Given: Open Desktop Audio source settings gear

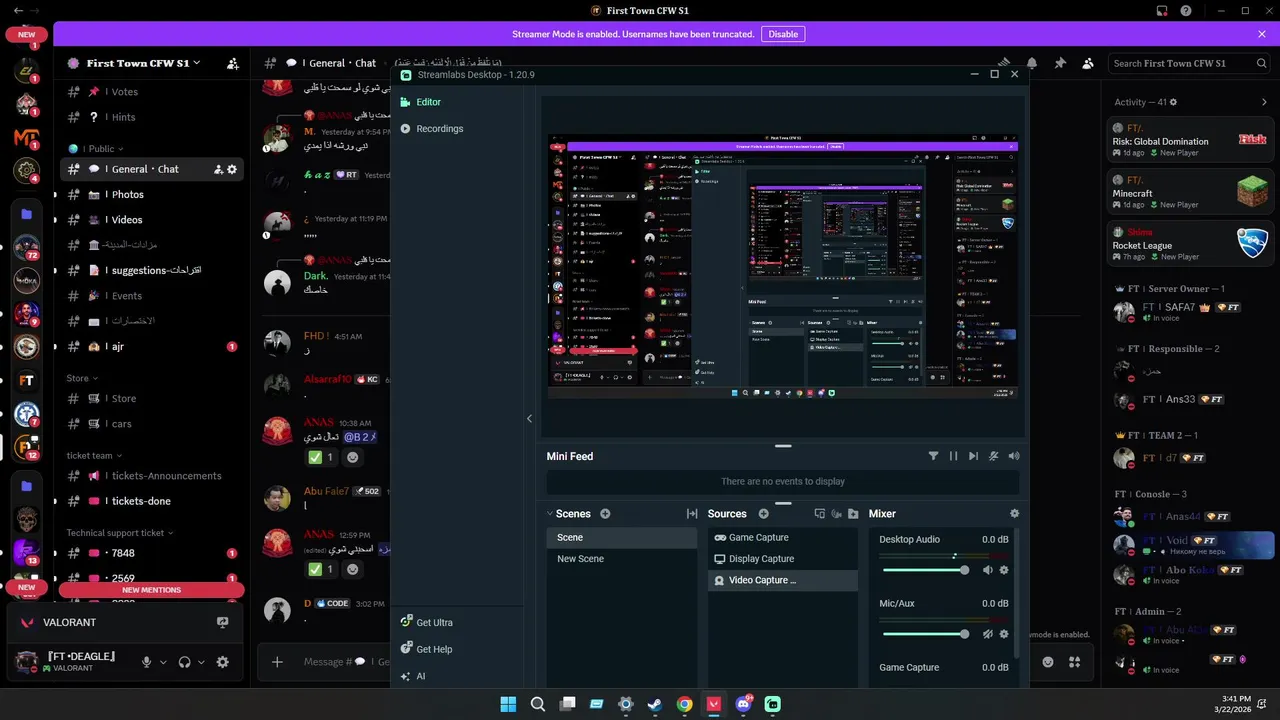Looking at the screenshot, I should pos(1004,570).
